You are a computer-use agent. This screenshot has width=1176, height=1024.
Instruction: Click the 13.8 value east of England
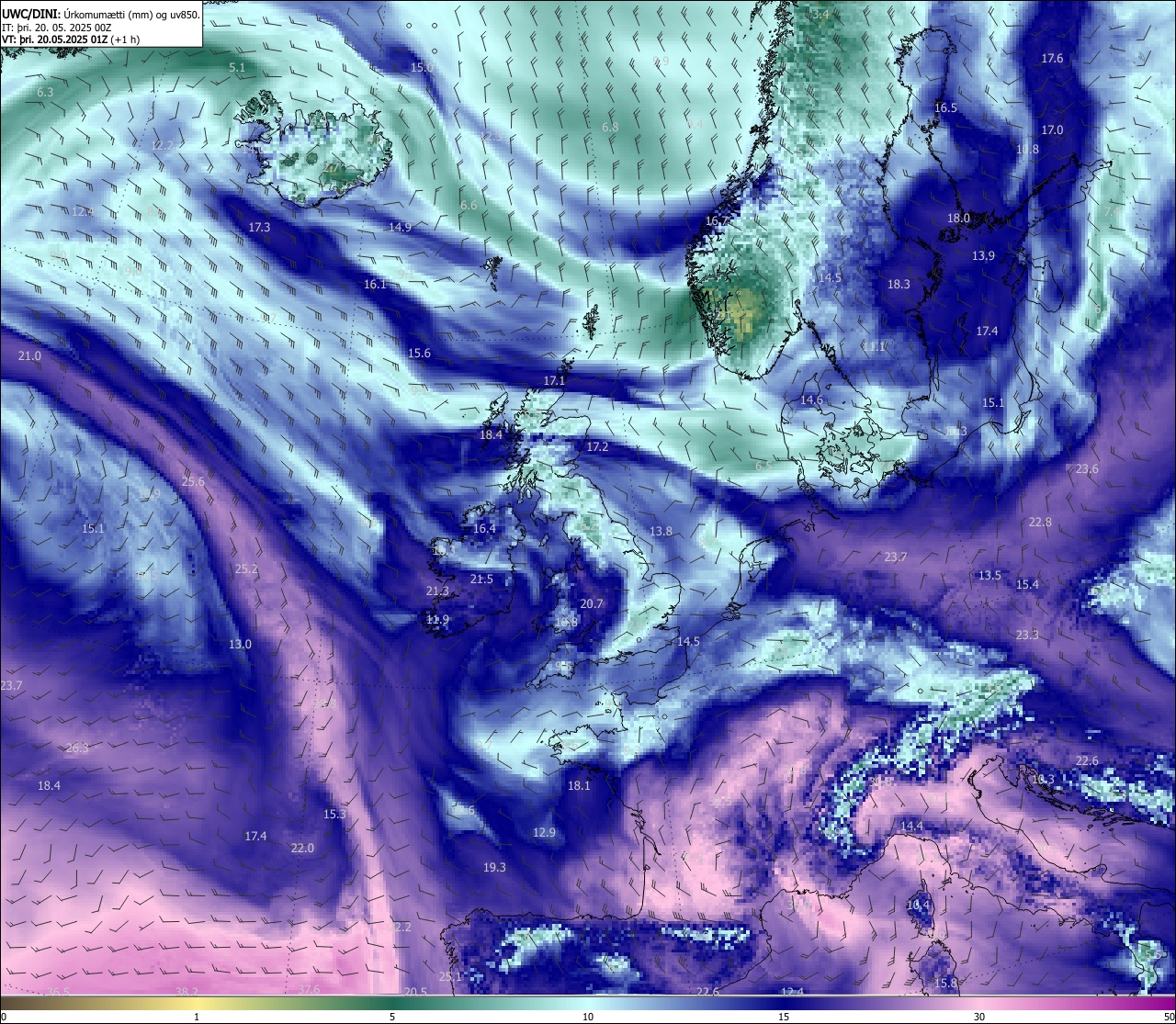click(661, 532)
